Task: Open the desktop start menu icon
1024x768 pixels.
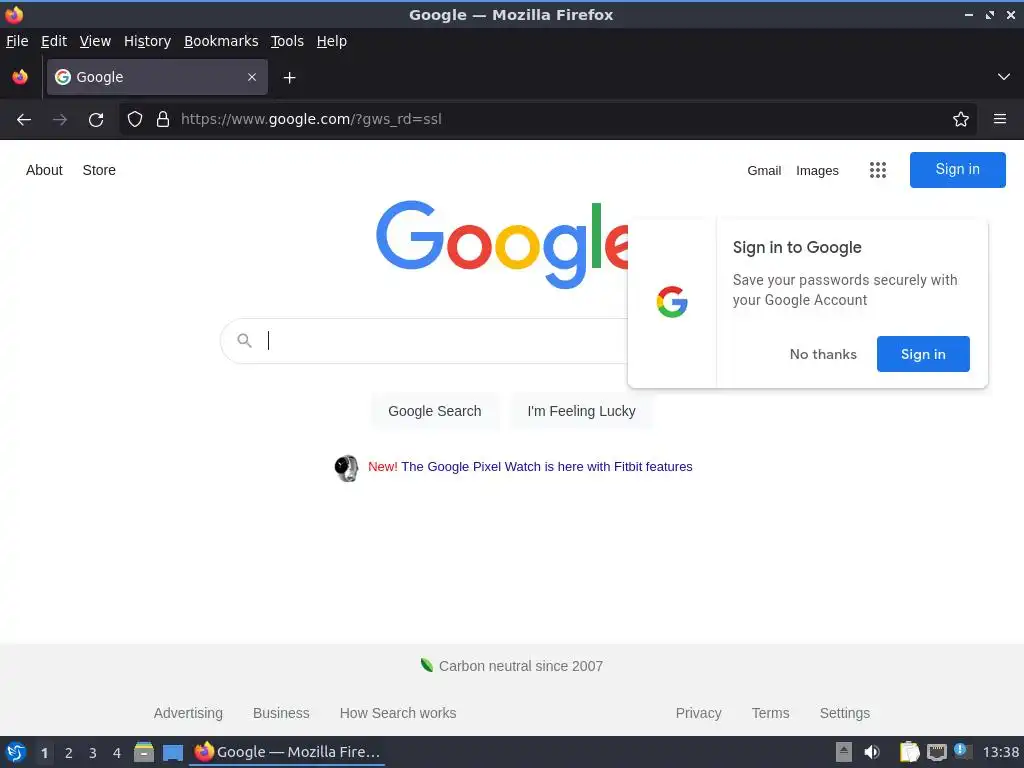Action: tap(16, 752)
